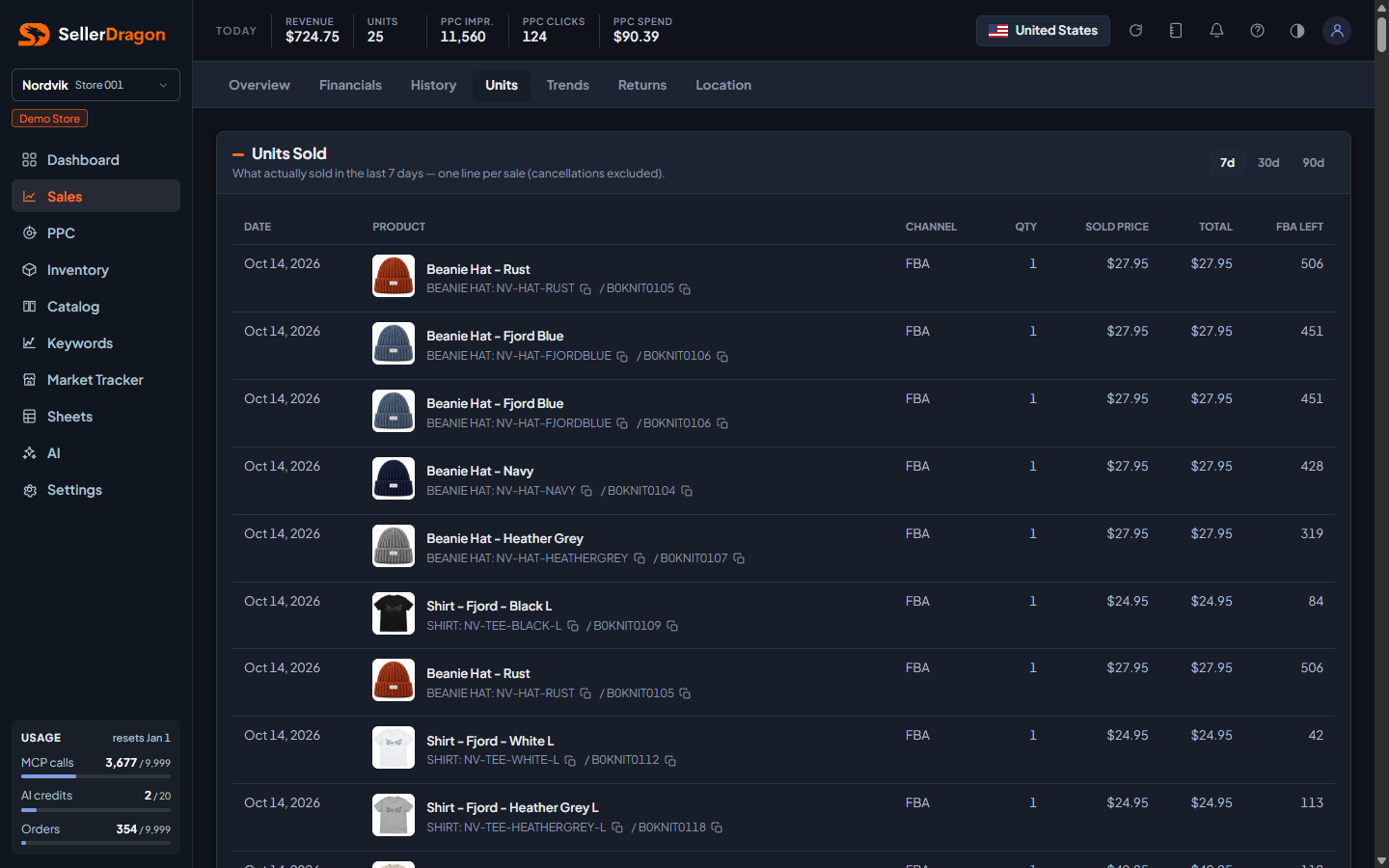Open the History tab
Viewport: 1389px width, 868px height.
click(433, 85)
